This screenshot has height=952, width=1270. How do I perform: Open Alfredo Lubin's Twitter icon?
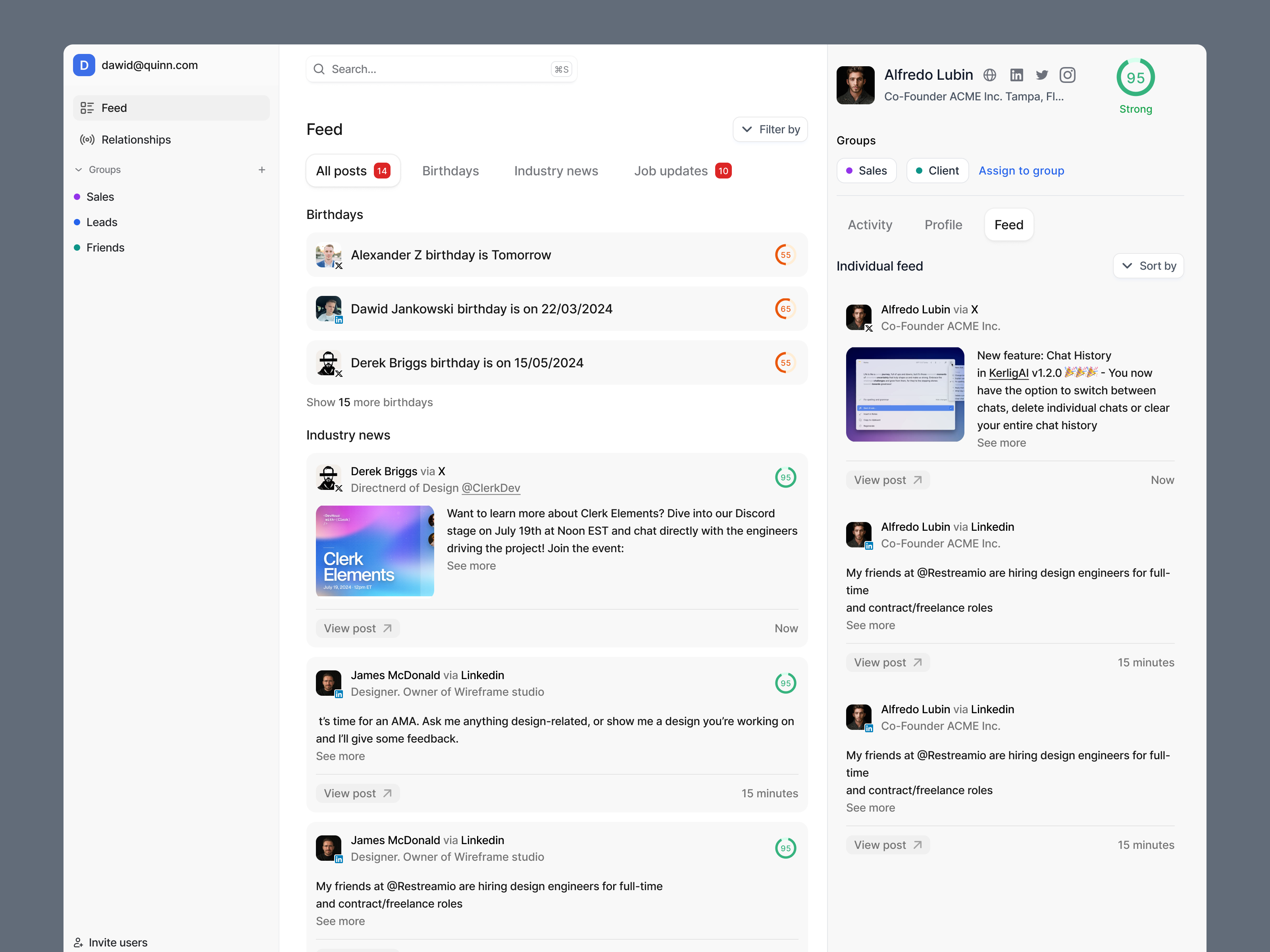(x=1042, y=75)
